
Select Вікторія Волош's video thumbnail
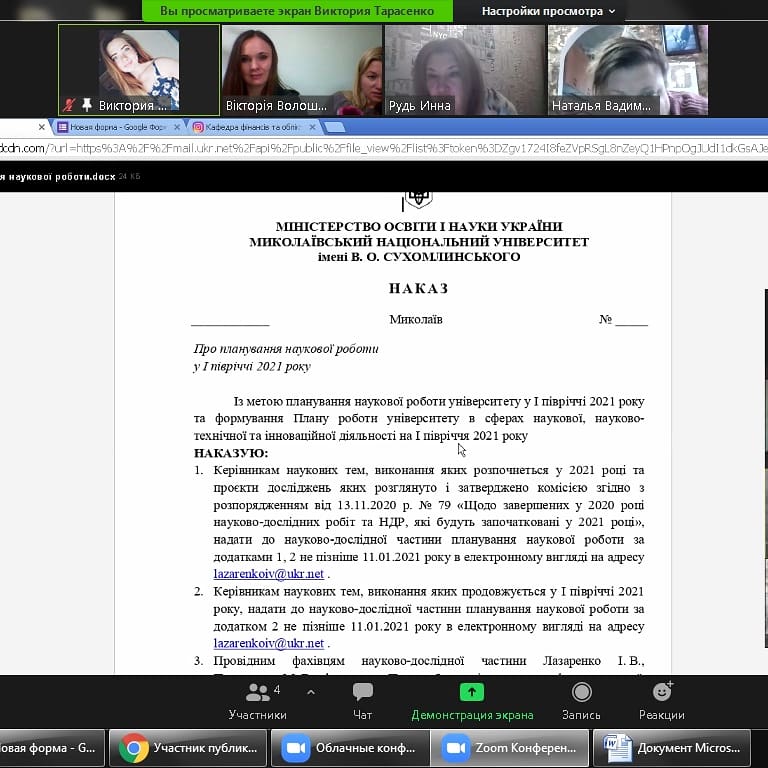pyautogui.click(x=301, y=70)
